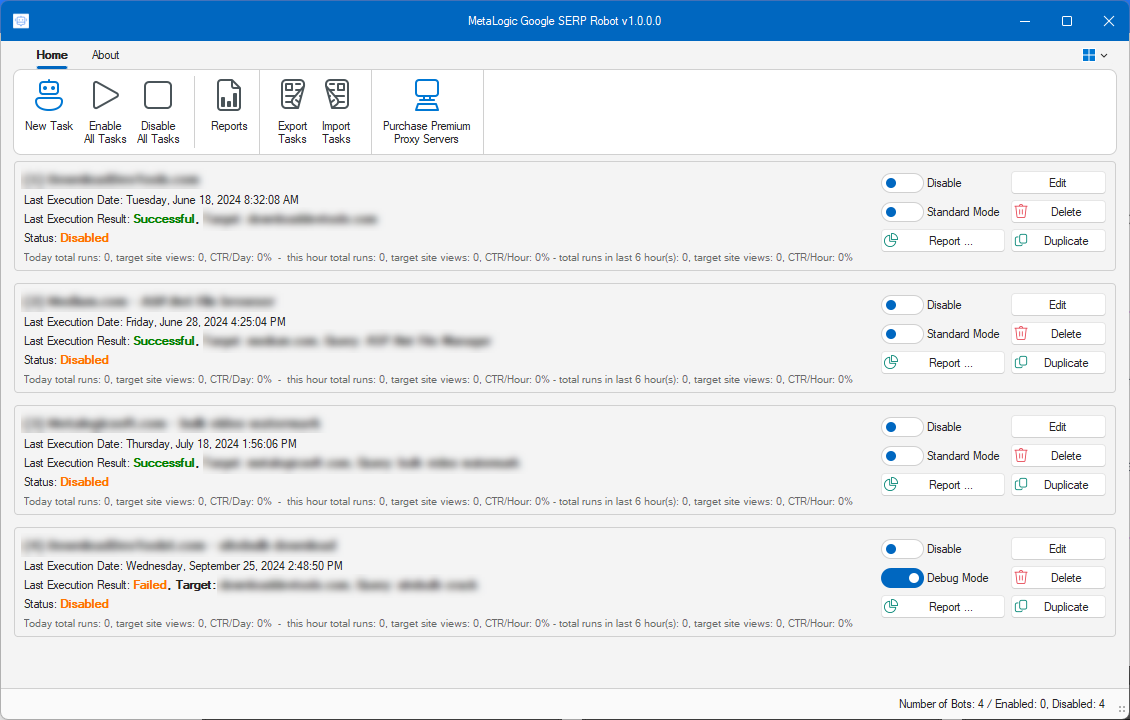The height and width of the screenshot is (720, 1130).
Task: Click the Successful result in the July 18 task
Action: point(164,463)
